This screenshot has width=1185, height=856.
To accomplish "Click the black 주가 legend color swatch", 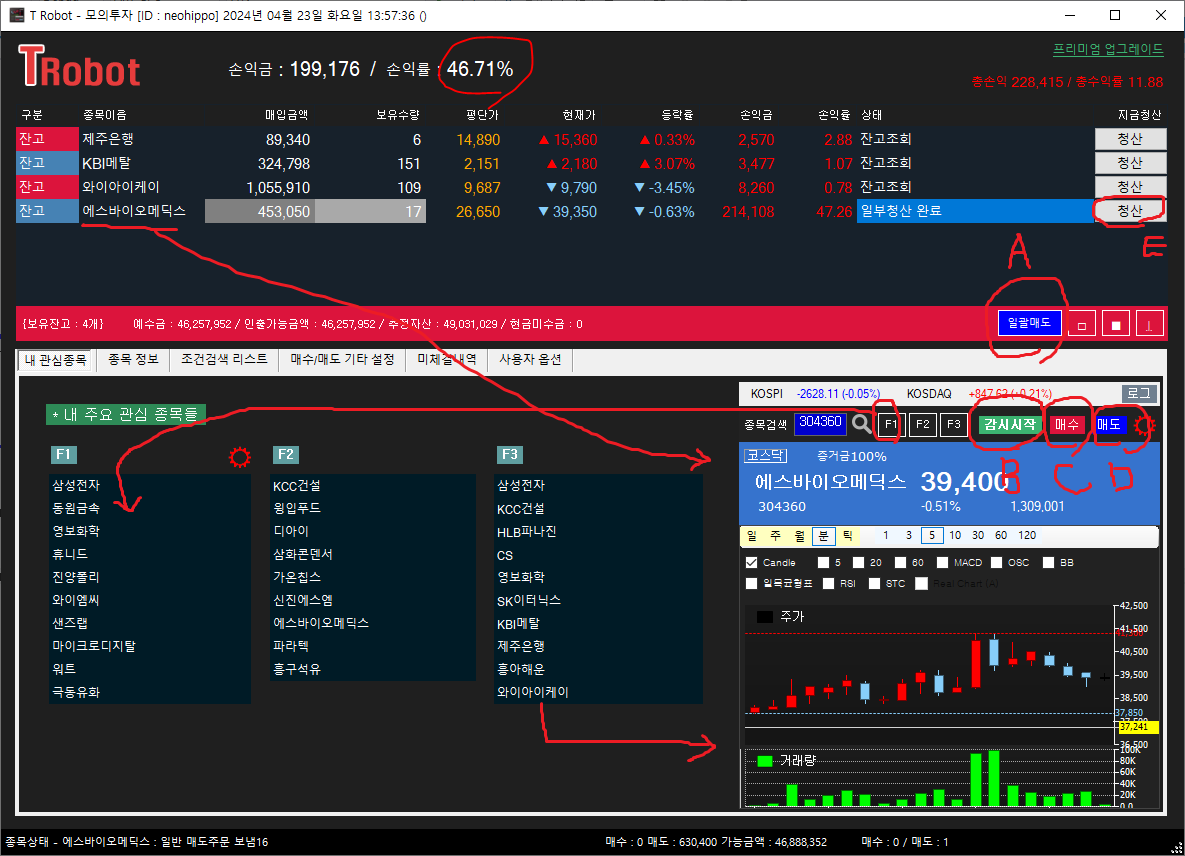I will point(765,617).
